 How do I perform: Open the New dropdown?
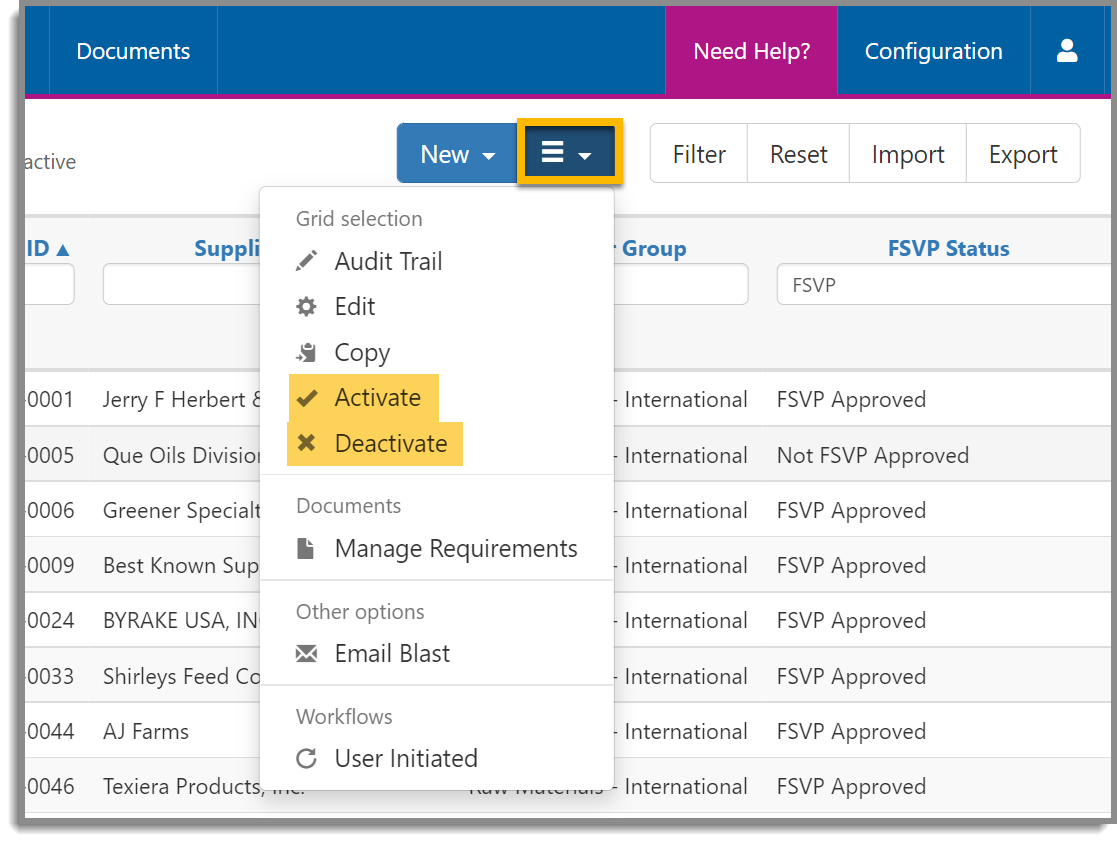tap(456, 154)
